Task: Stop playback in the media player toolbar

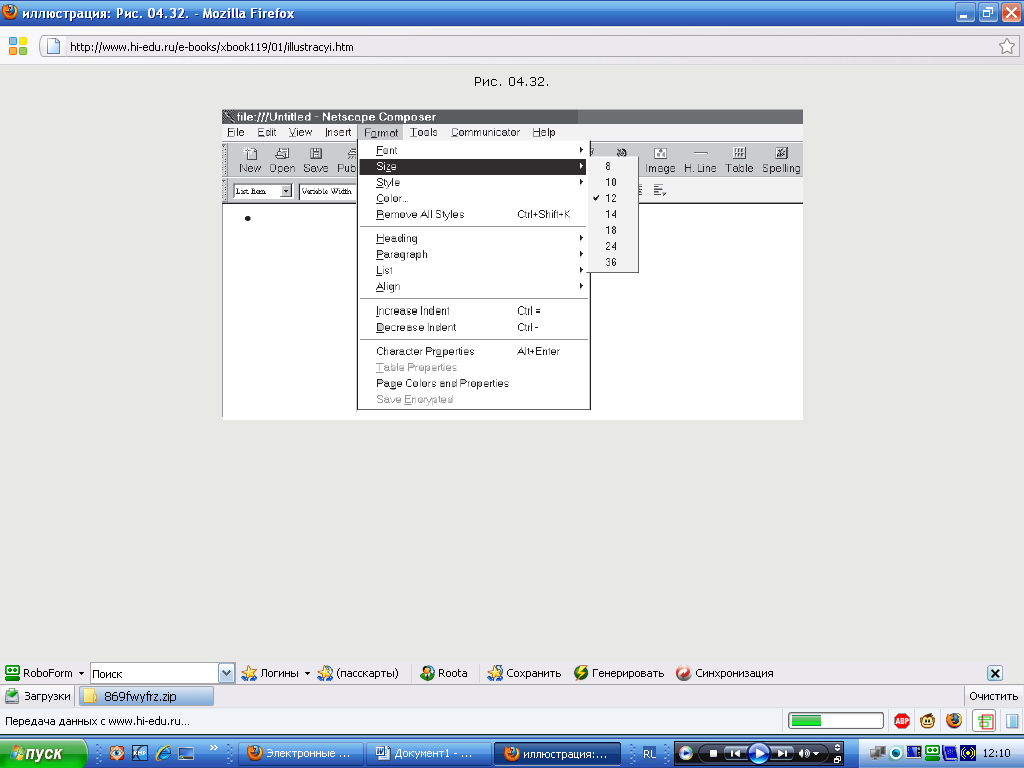Action: click(713, 754)
